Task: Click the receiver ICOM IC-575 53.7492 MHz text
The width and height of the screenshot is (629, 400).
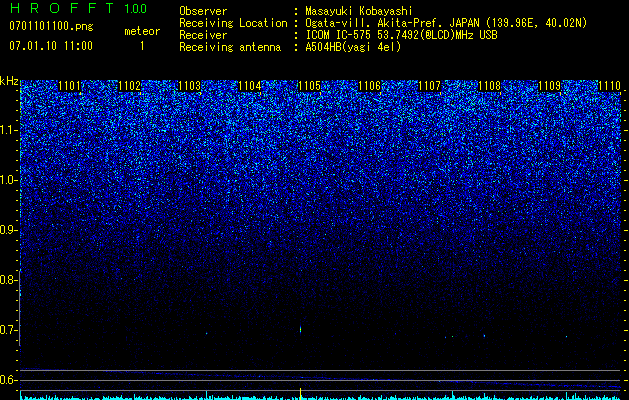Action: click(x=401, y=35)
